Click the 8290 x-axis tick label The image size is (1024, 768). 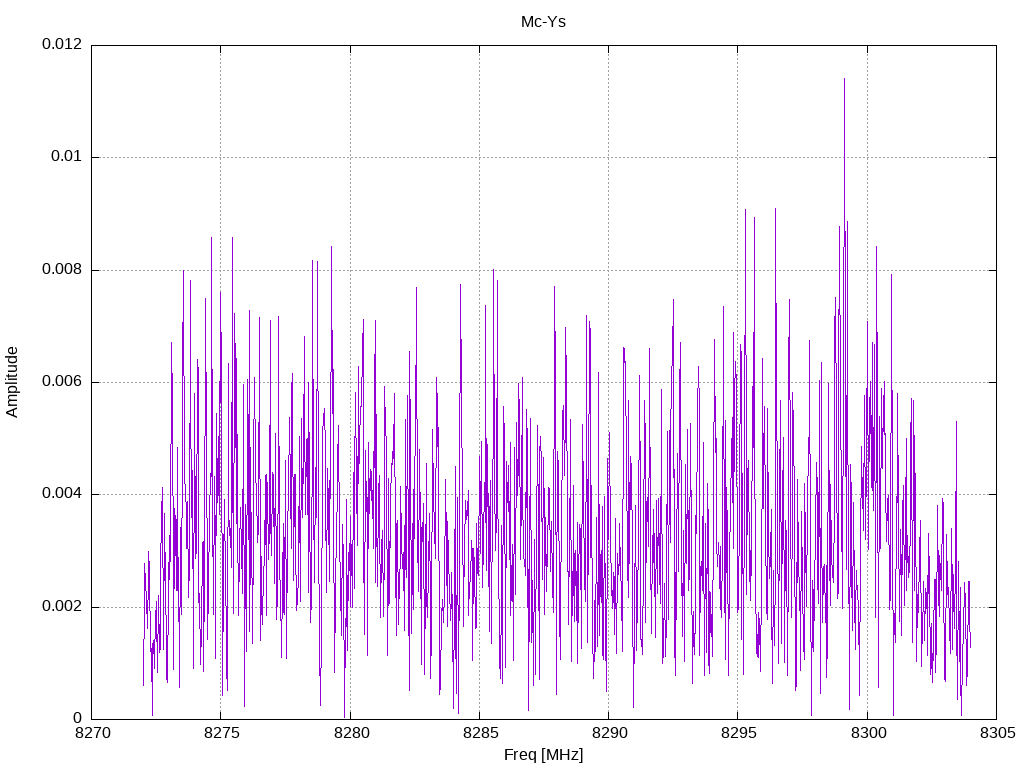pyautogui.click(x=609, y=733)
